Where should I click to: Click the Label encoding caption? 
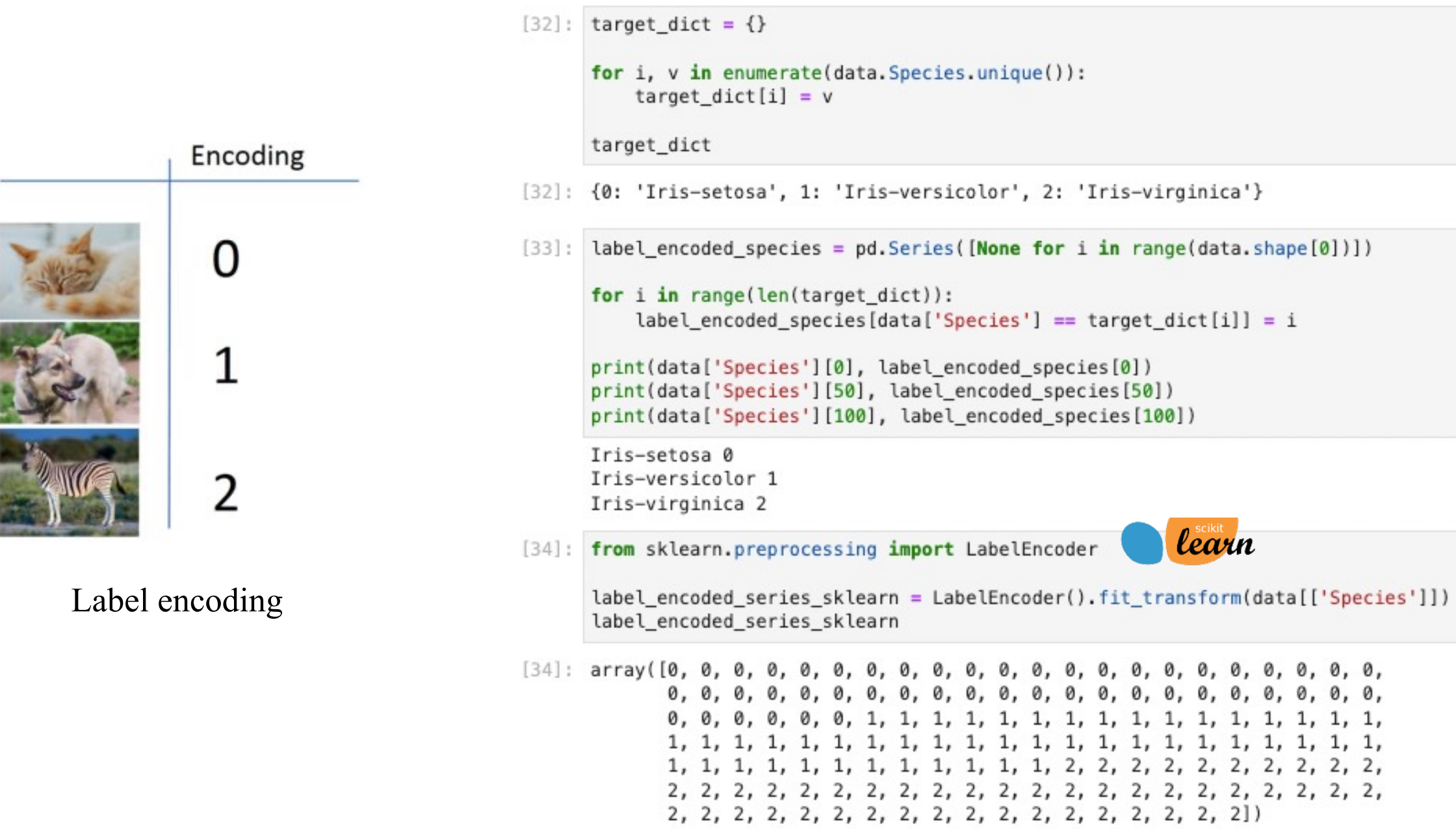(177, 600)
